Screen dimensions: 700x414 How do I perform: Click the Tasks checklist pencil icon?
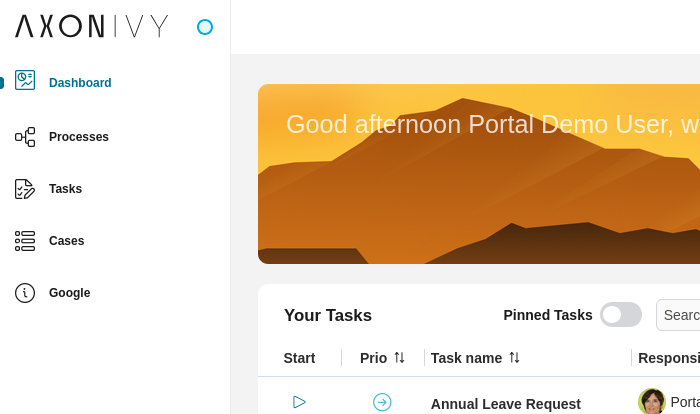click(25, 189)
